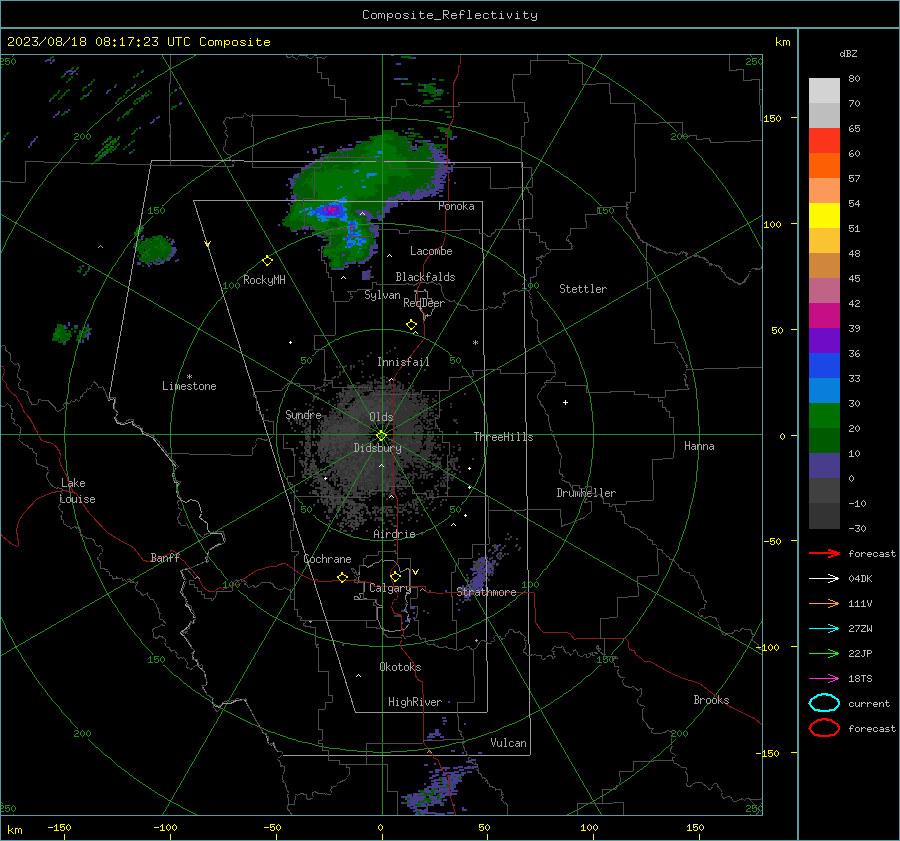Click the Okotoks town label
The height and width of the screenshot is (841, 900).
[400, 666]
